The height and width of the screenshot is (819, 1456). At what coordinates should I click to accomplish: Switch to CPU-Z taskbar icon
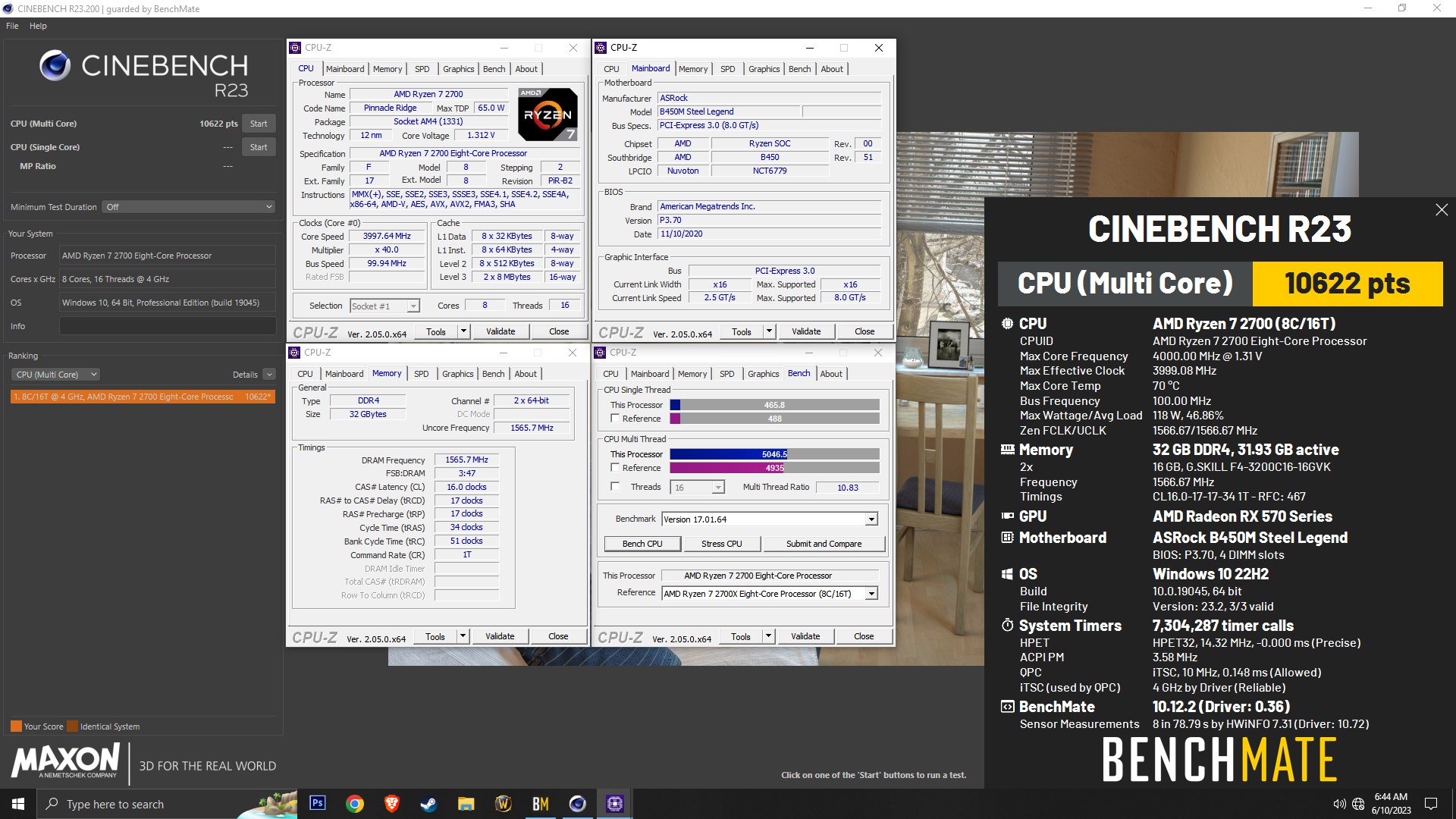(x=615, y=803)
